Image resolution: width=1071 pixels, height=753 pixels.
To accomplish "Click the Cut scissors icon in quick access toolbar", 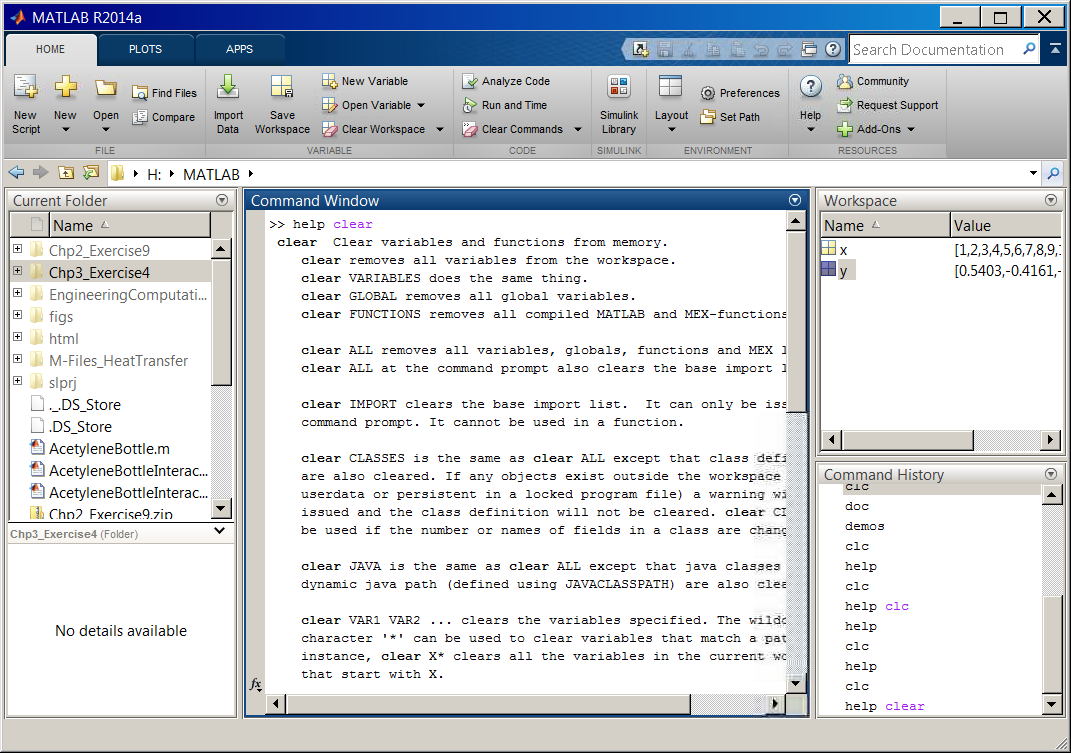I will (688, 49).
